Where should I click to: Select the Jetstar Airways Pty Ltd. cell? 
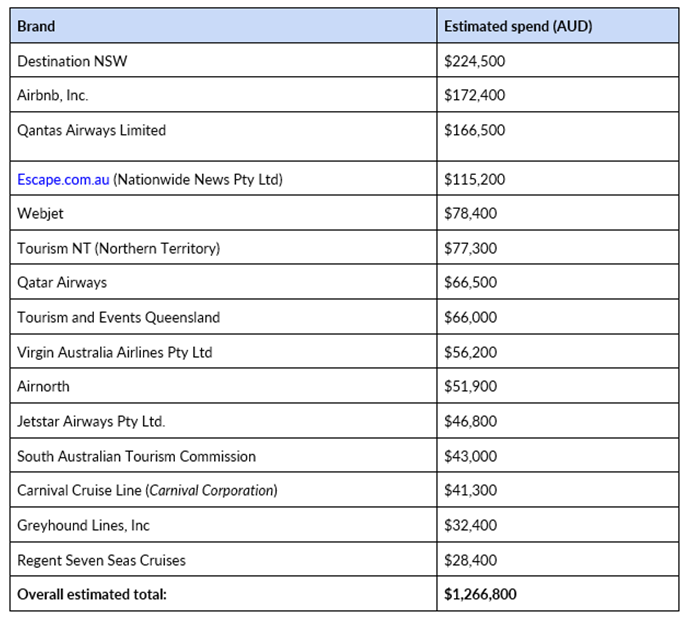tap(91, 421)
